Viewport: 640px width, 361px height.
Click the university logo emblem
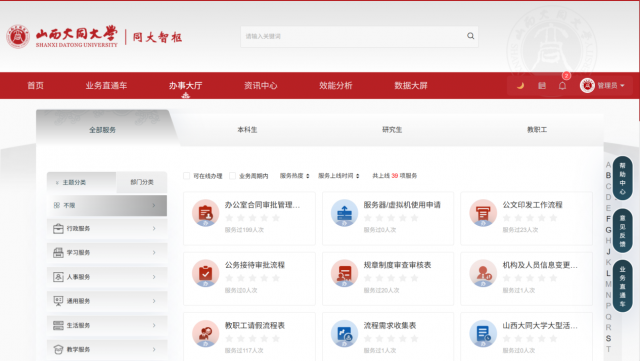coord(18,36)
